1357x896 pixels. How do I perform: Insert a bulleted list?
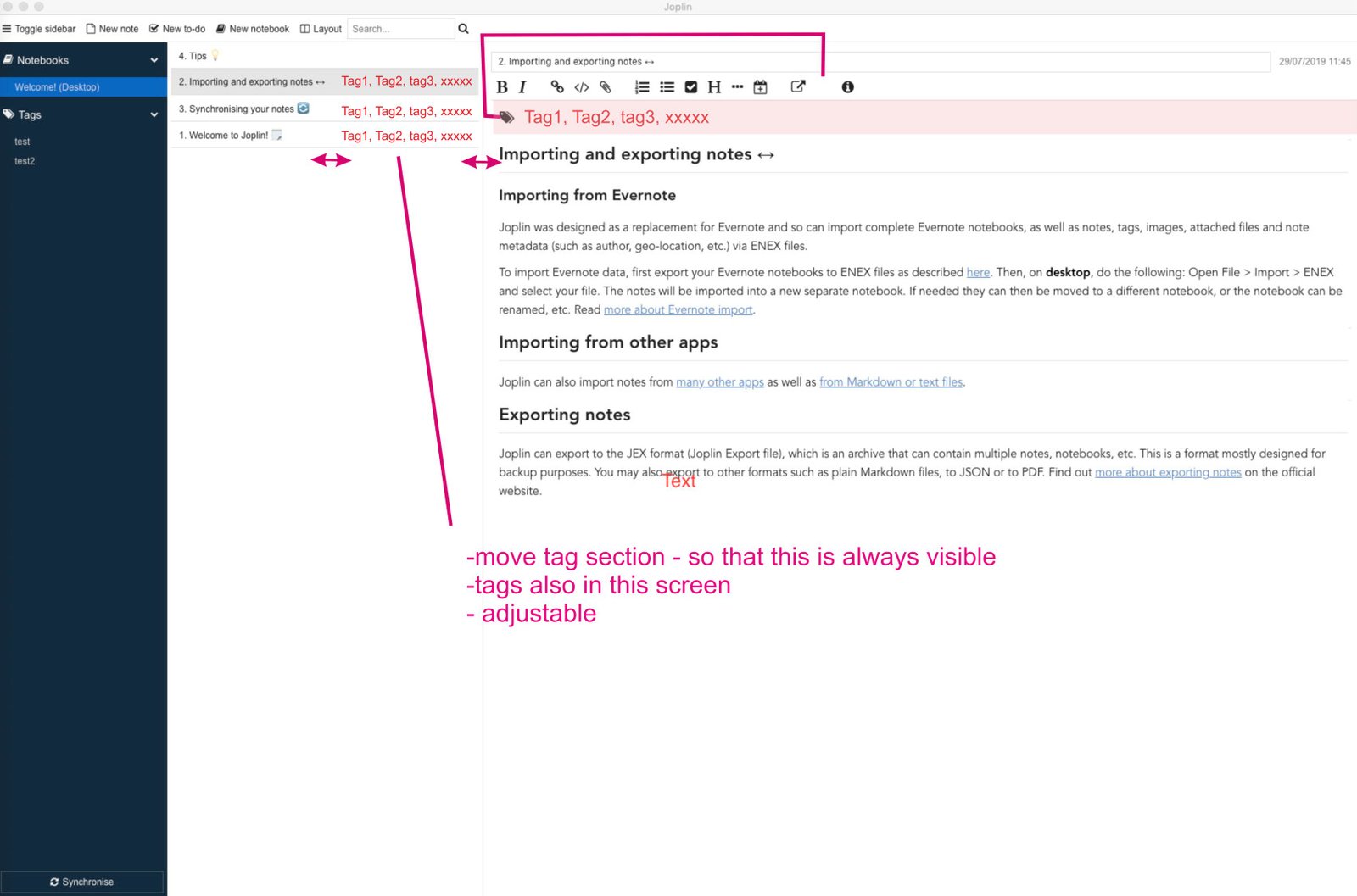[x=667, y=87]
